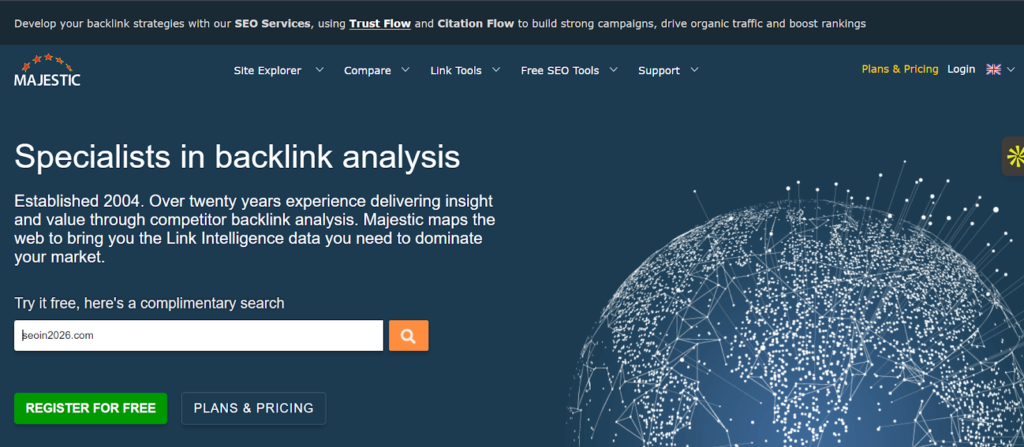Expand the language selector arrow beside the flag
The image size is (1024, 447).
pyautogui.click(x=1010, y=70)
